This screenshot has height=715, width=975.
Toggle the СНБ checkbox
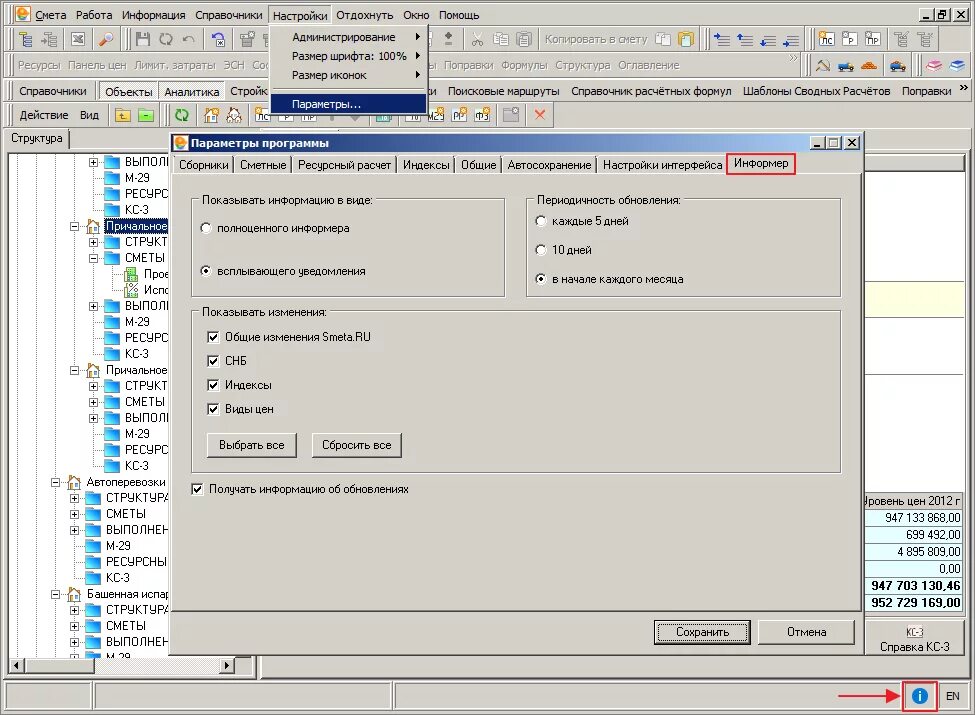pyautogui.click(x=213, y=361)
